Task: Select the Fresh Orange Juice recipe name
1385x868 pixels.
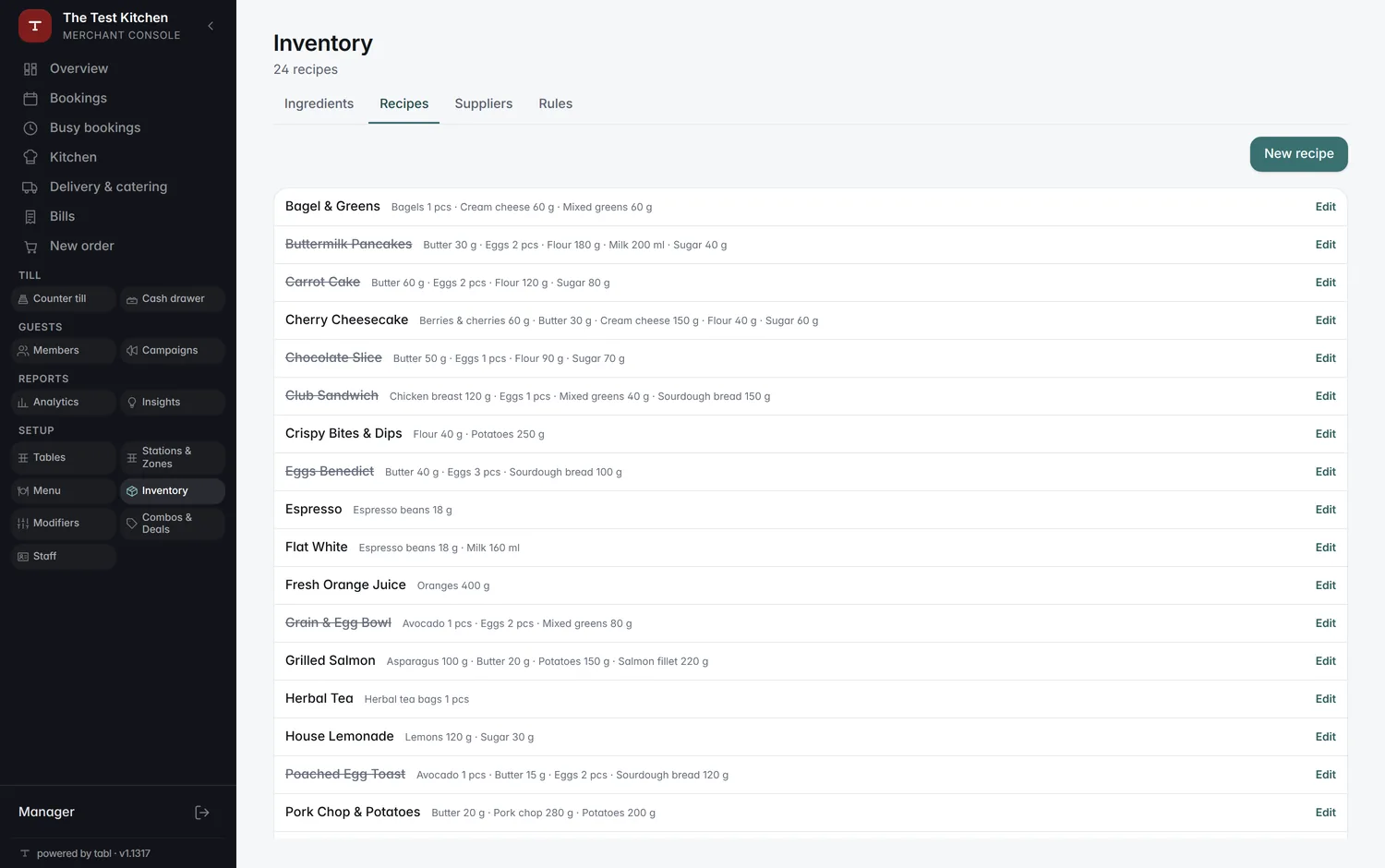Action: point(345,585)
